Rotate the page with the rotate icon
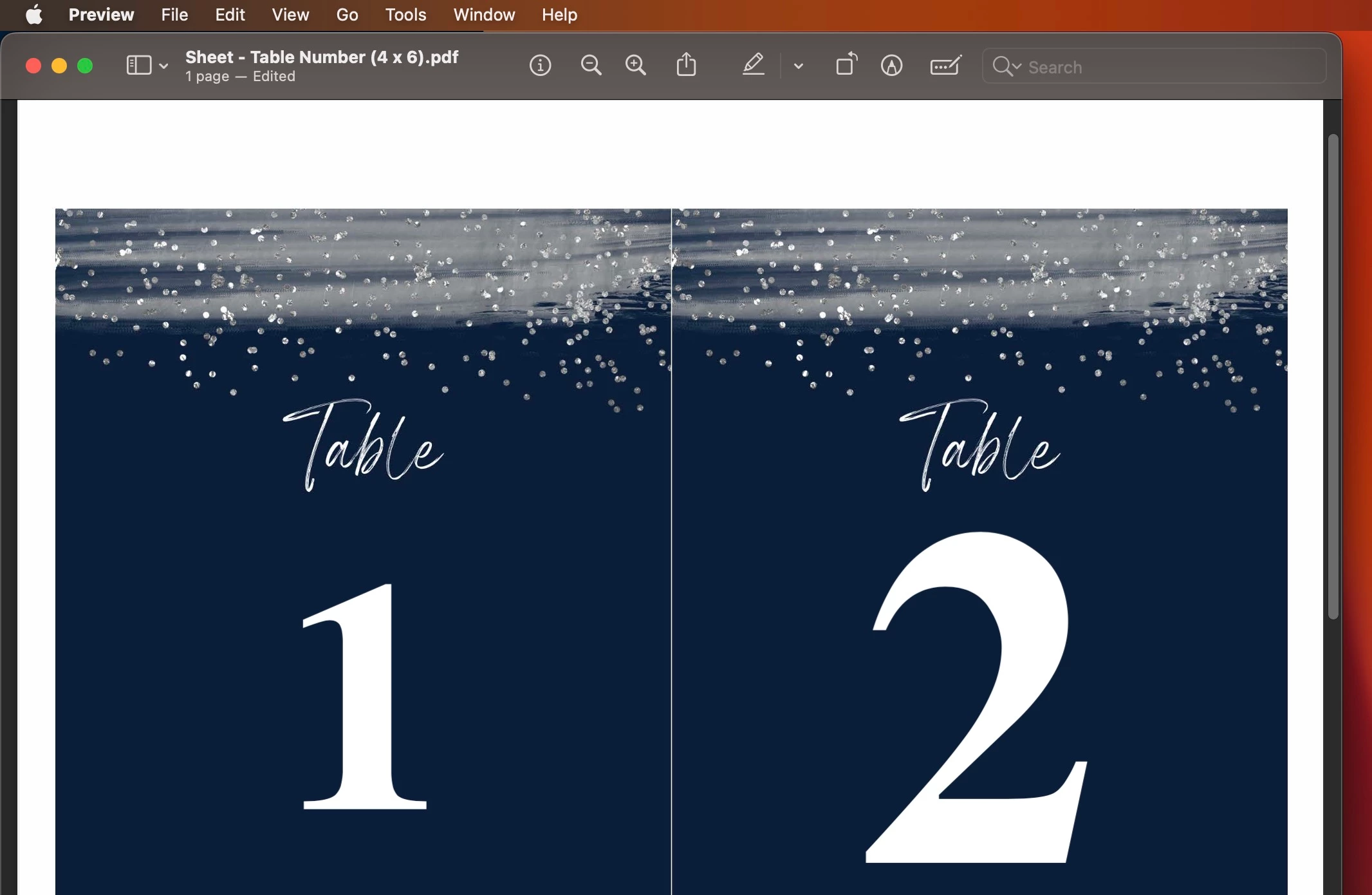Screen dimensions: 1372x895 coord(846,66)
